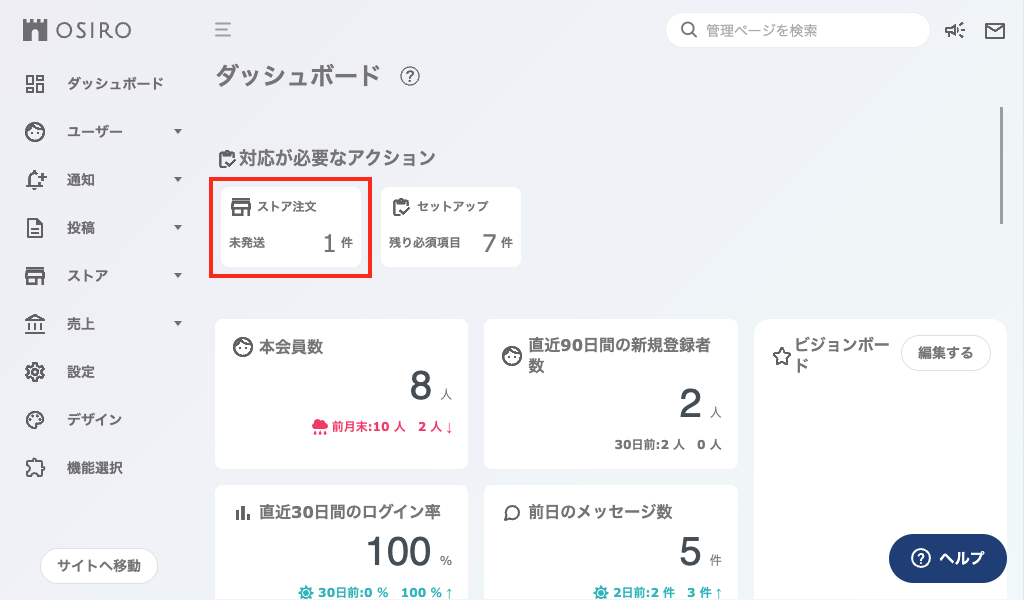Click the clipboard icon on セットアップ card
Screen dimensions: 1024x600
point(401,207)
